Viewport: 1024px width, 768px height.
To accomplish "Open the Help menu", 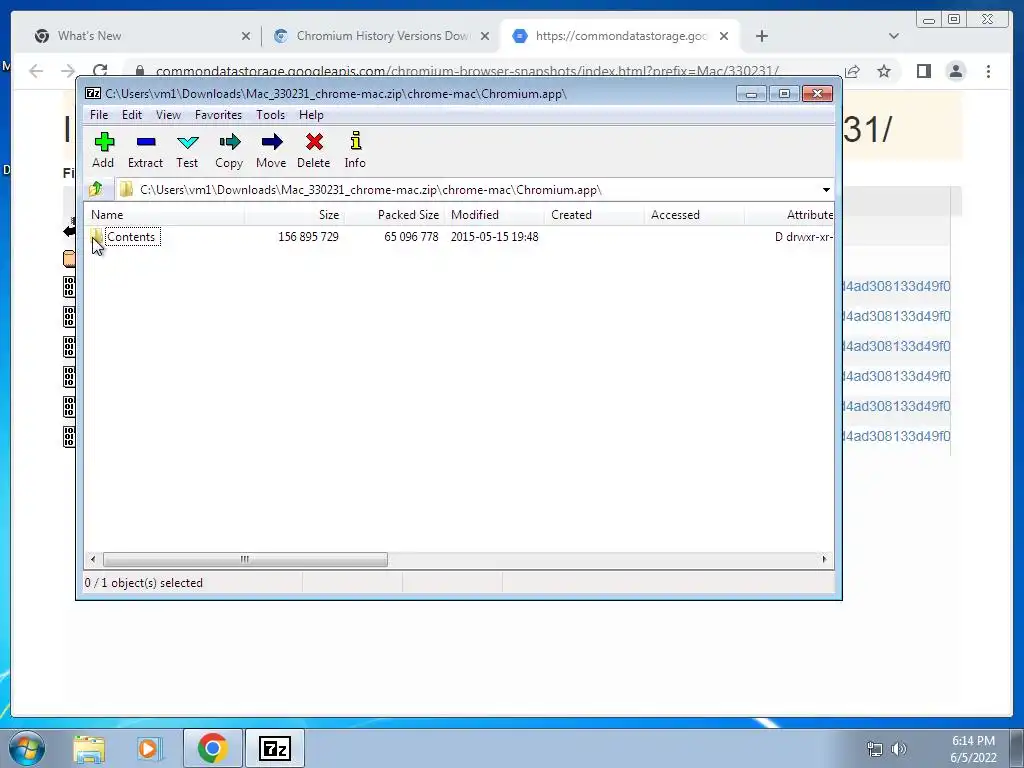I will [x=312, y=115].
